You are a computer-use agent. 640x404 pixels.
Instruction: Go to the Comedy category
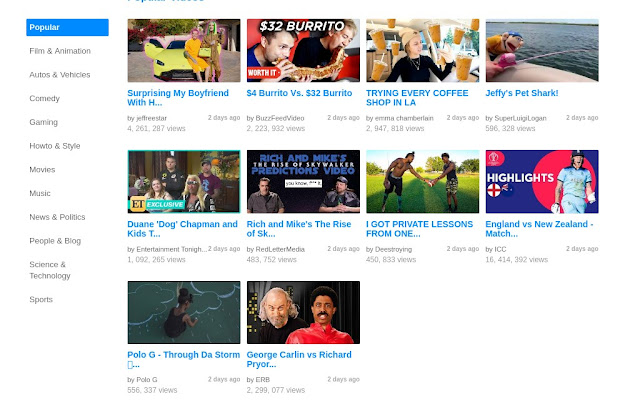44,98
